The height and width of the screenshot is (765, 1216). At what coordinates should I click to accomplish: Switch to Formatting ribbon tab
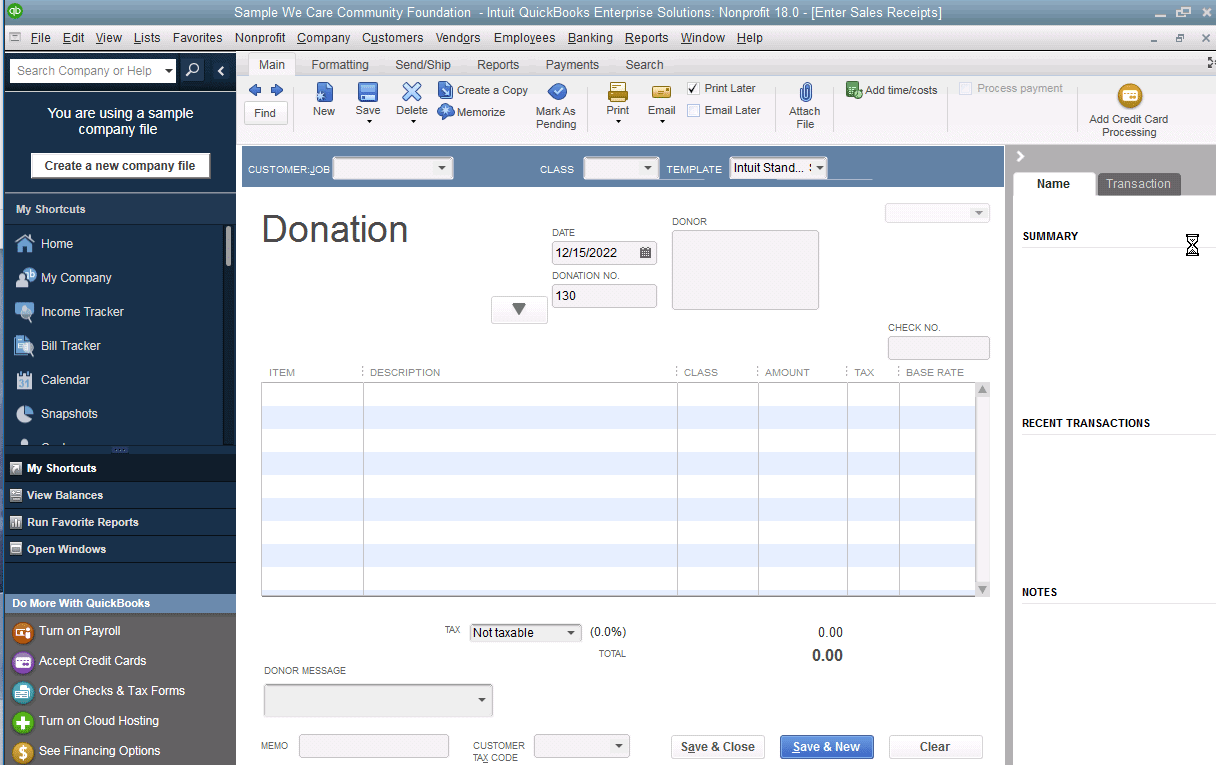pos(340,65)
